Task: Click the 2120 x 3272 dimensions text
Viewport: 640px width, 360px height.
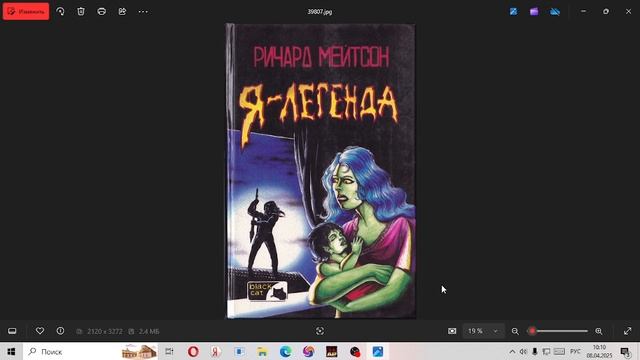Action: coord(105,331)
